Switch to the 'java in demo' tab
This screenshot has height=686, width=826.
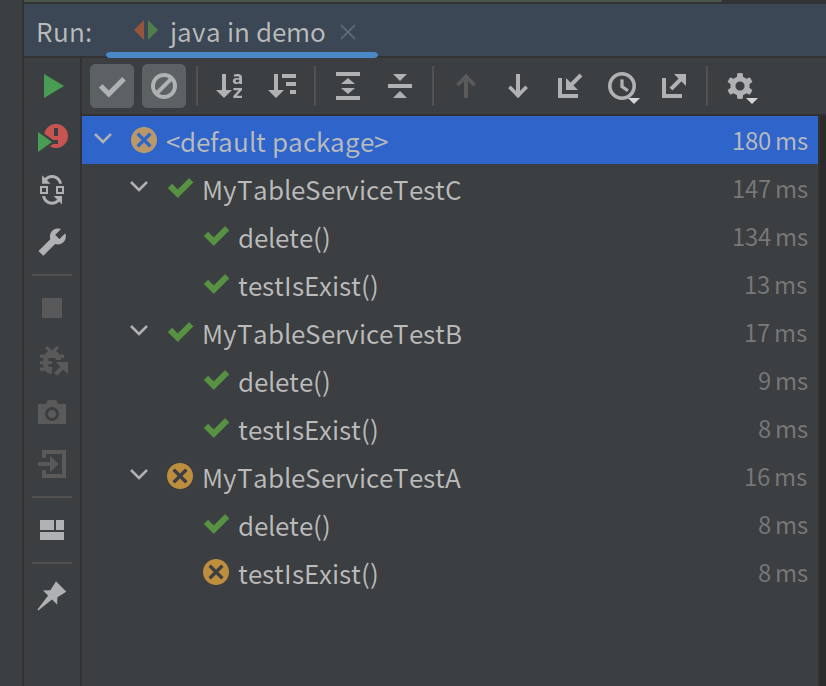[x=246, y=33]
